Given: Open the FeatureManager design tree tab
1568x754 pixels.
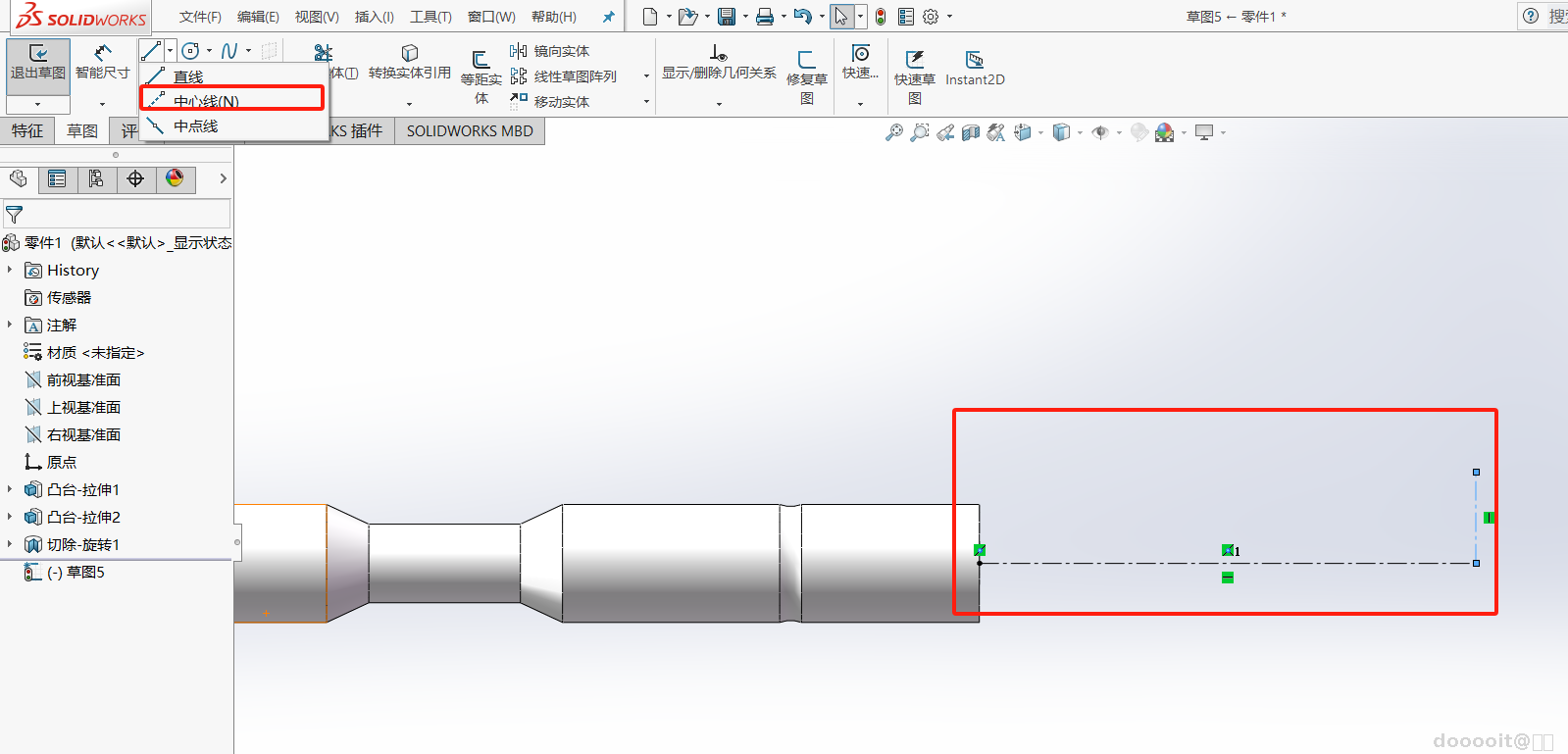Looking at the screenshot, I should pyautogui.click(x=19, y=178).
